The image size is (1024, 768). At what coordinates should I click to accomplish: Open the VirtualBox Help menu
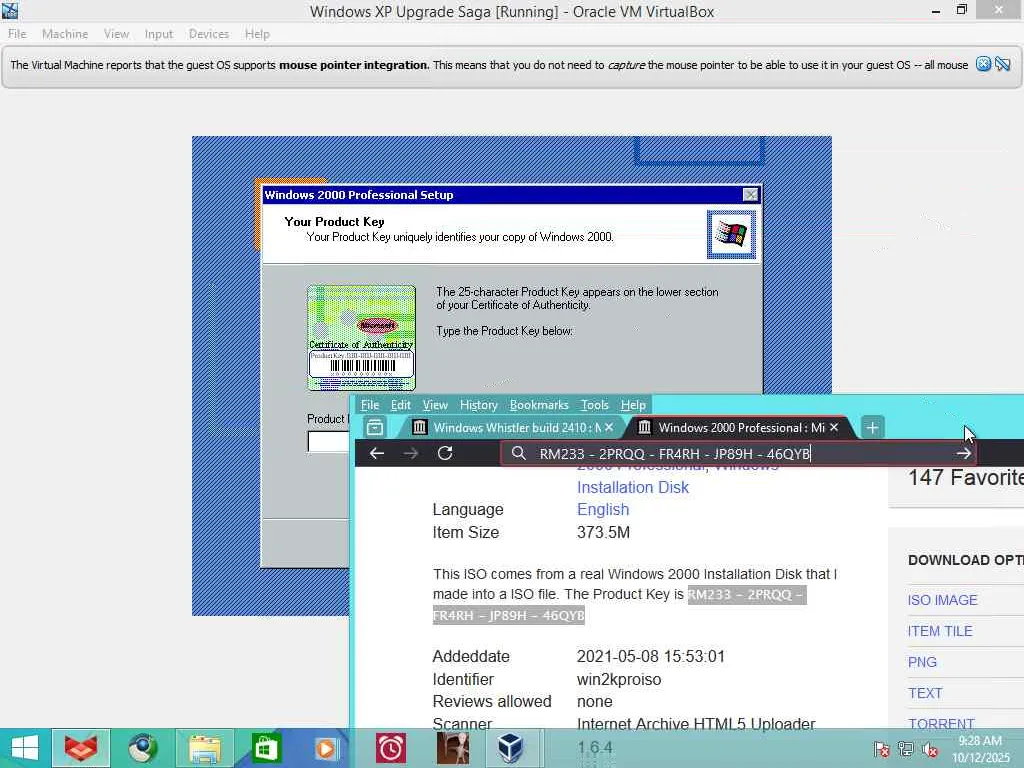coord(257,34)
